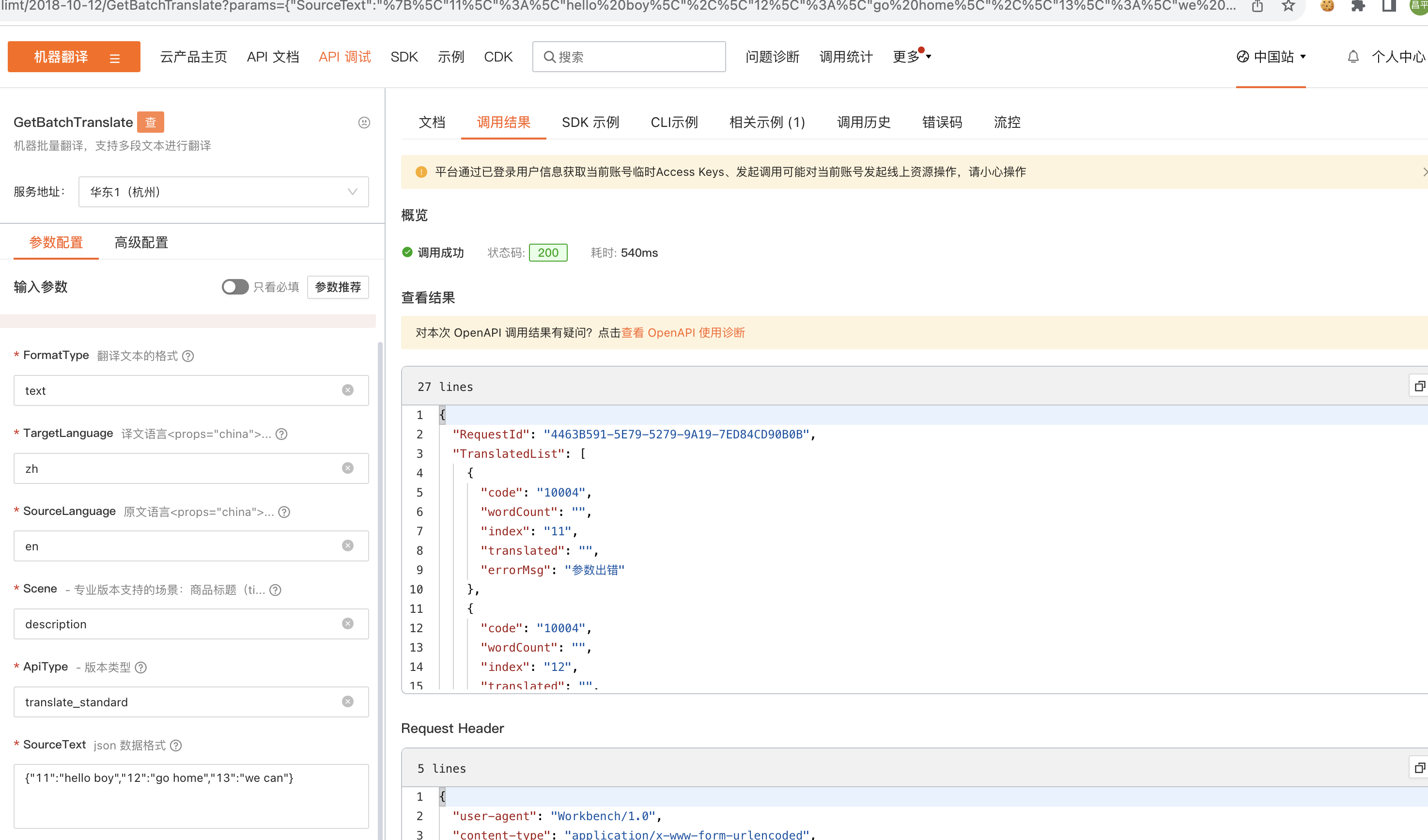1428x840 pixels.
Task: Show help for SourceText parameter
Action: point(176,746)
